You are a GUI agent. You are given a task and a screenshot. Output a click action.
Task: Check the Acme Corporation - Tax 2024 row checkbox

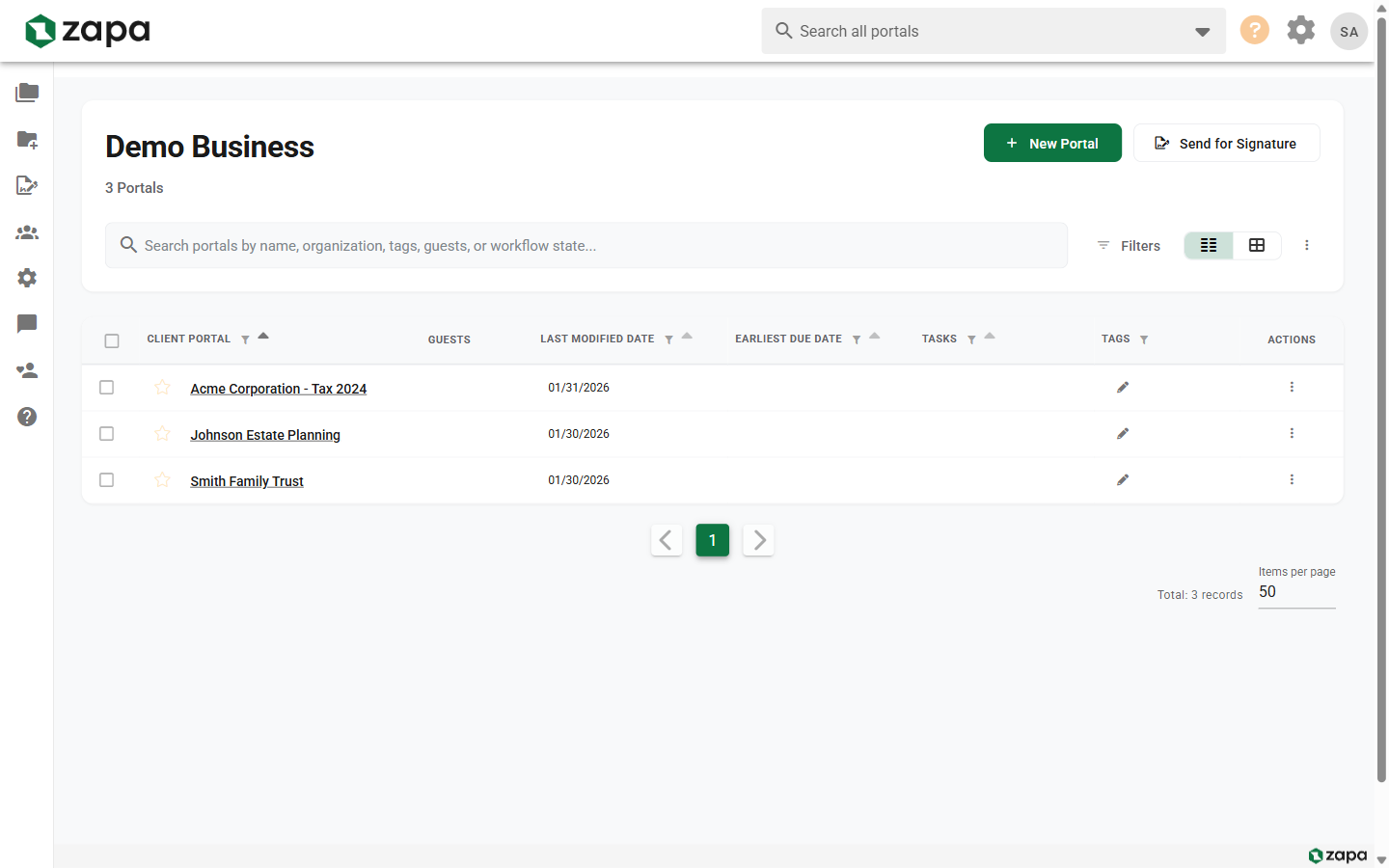click(x=107, y=387)
